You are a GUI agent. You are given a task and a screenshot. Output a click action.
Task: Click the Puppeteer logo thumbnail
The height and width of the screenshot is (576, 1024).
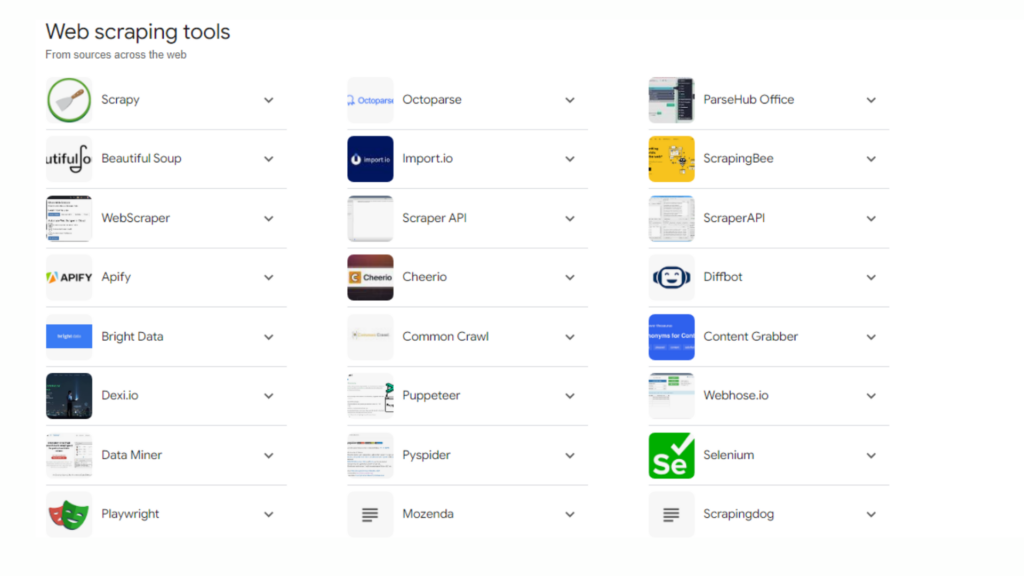(x=370, y=395)
